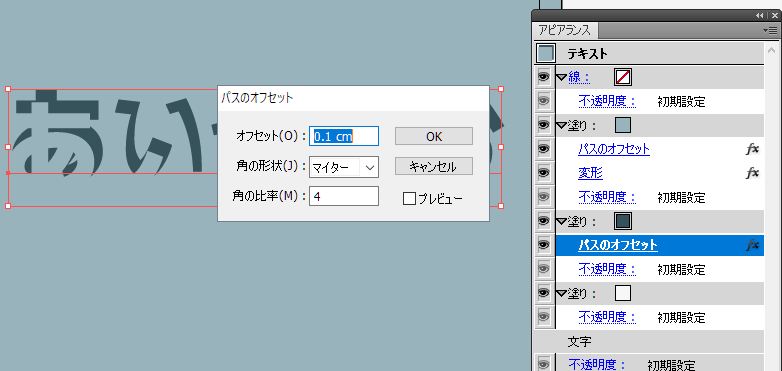The width and height of the screenshot is (782, 371).
Task: Click the scroll-up arrow of the アピアランス panel
Action: [x=773, y=51]
